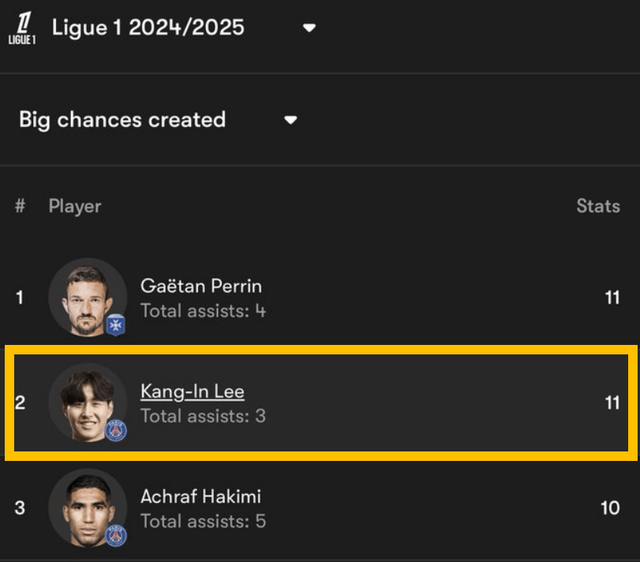
Task: Click Gaëtan Perrin's Total assists text
Action: 203,310
